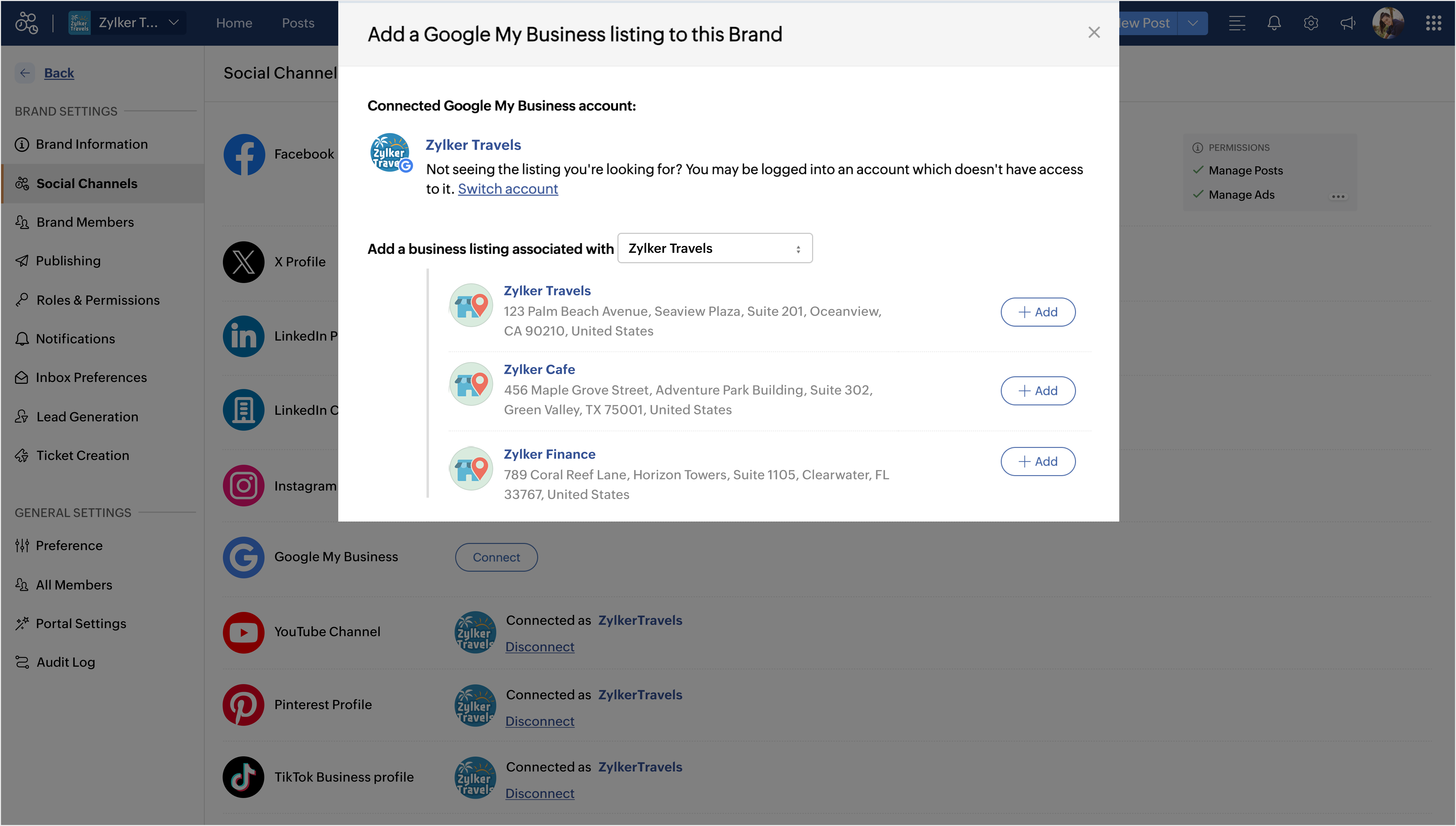Image resolution: width=1456 pixels, height=826 pixels.
Task: Disconnect the TikTok Business profile
Action: pos(539,793)
